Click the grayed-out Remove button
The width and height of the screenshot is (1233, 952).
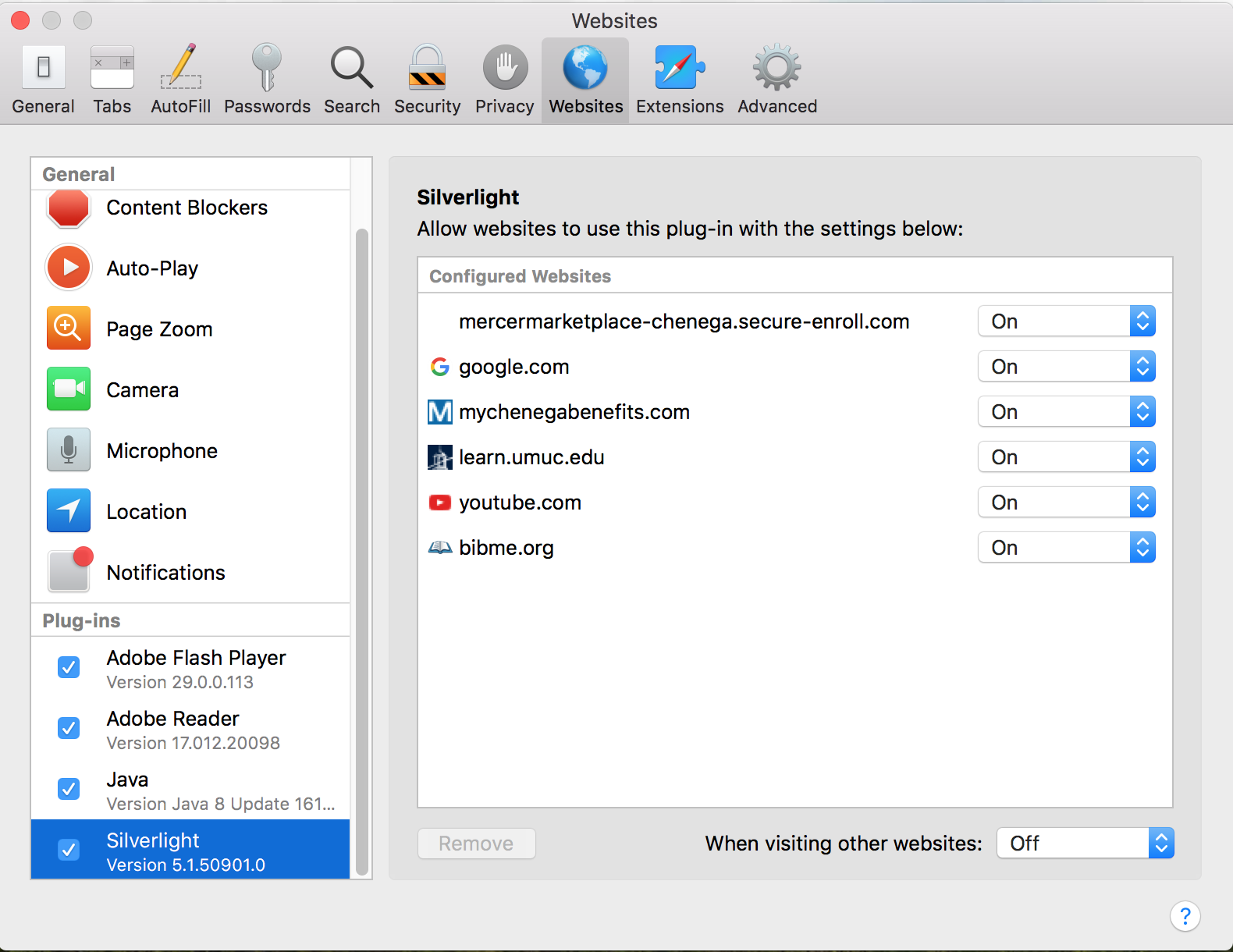tap(477, 844)
